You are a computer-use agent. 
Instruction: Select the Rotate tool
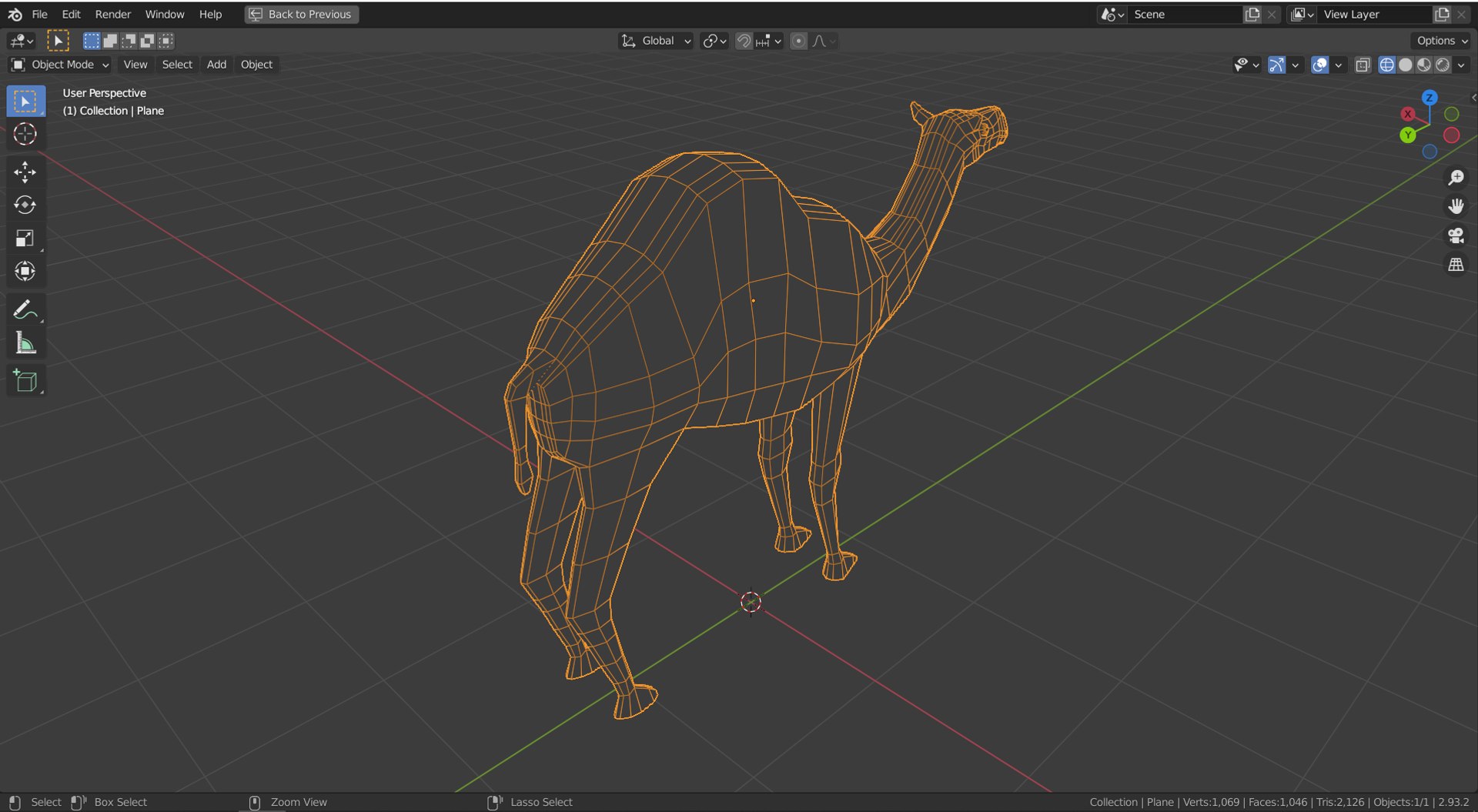25,206
